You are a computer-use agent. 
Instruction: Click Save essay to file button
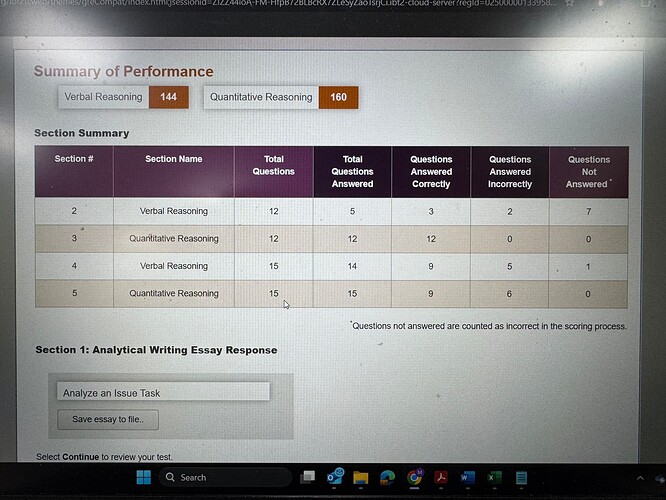pyautogui.click(x=108, y=419)
